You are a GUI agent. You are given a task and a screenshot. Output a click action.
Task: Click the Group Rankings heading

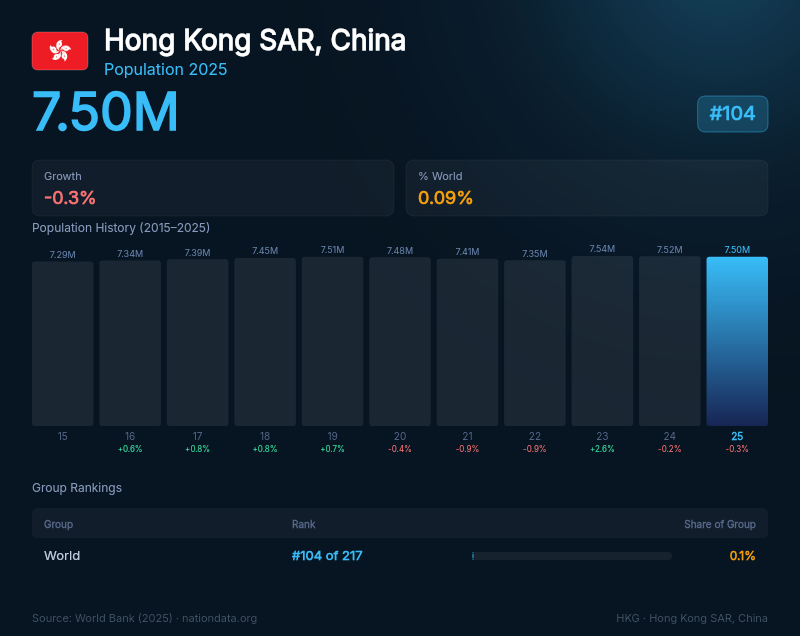coord(77,488)
